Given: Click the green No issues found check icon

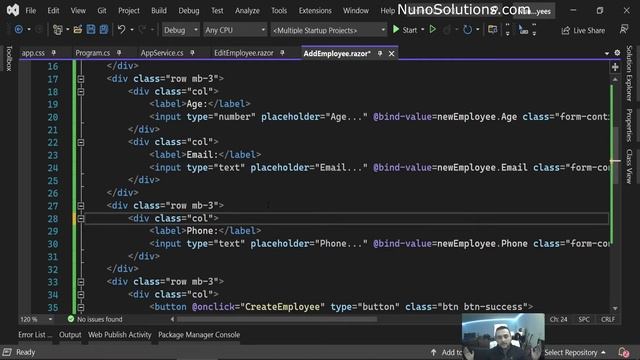Looking at the screenshot, I should point(71,319).
